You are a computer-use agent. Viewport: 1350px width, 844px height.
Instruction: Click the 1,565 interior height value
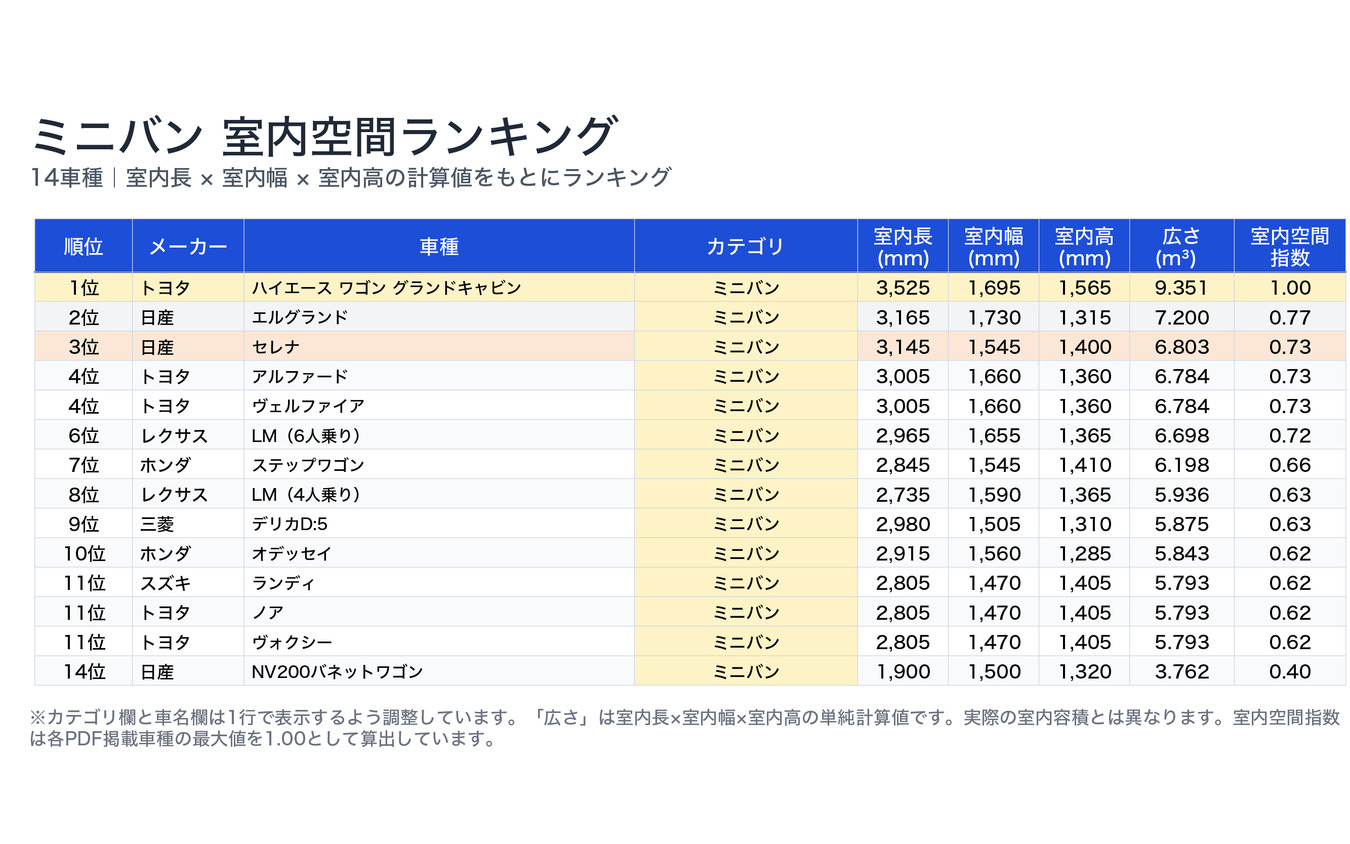pos(1084,288)
